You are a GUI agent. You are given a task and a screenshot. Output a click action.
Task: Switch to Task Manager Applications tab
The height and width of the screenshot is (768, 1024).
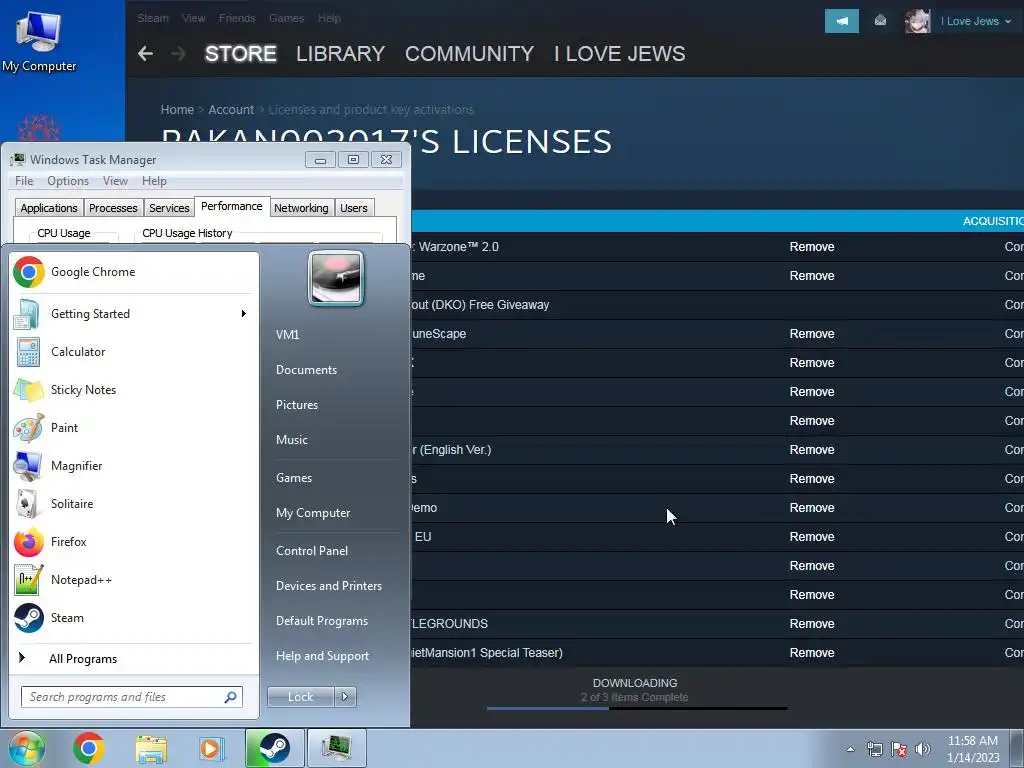point(49,208)
